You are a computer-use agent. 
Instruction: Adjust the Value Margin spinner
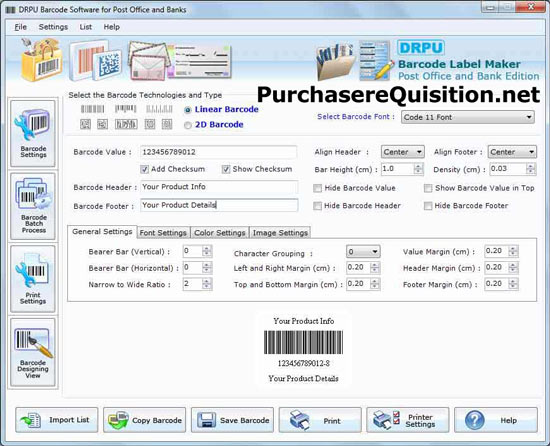pos(513,251)
